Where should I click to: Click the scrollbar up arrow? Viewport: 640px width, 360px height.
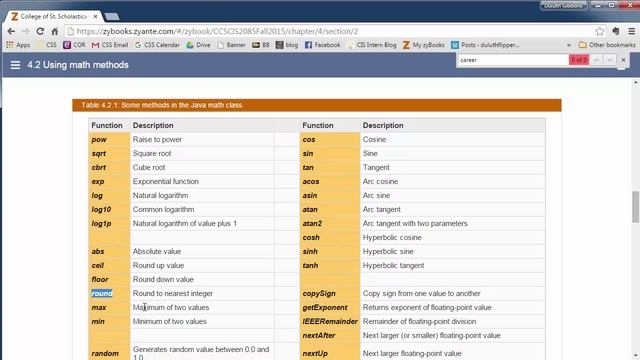(x=636, y=83)
